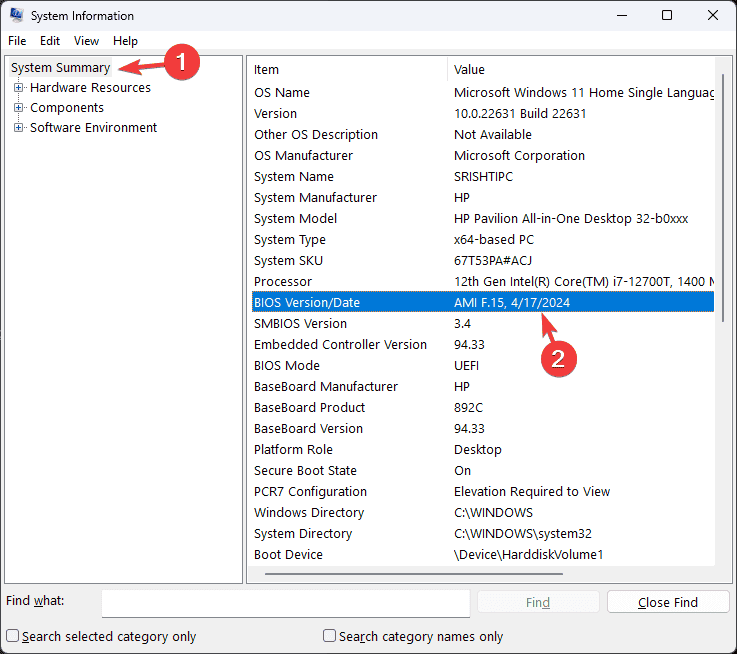Select the Embedded Controller Version row

coord(483,345)
